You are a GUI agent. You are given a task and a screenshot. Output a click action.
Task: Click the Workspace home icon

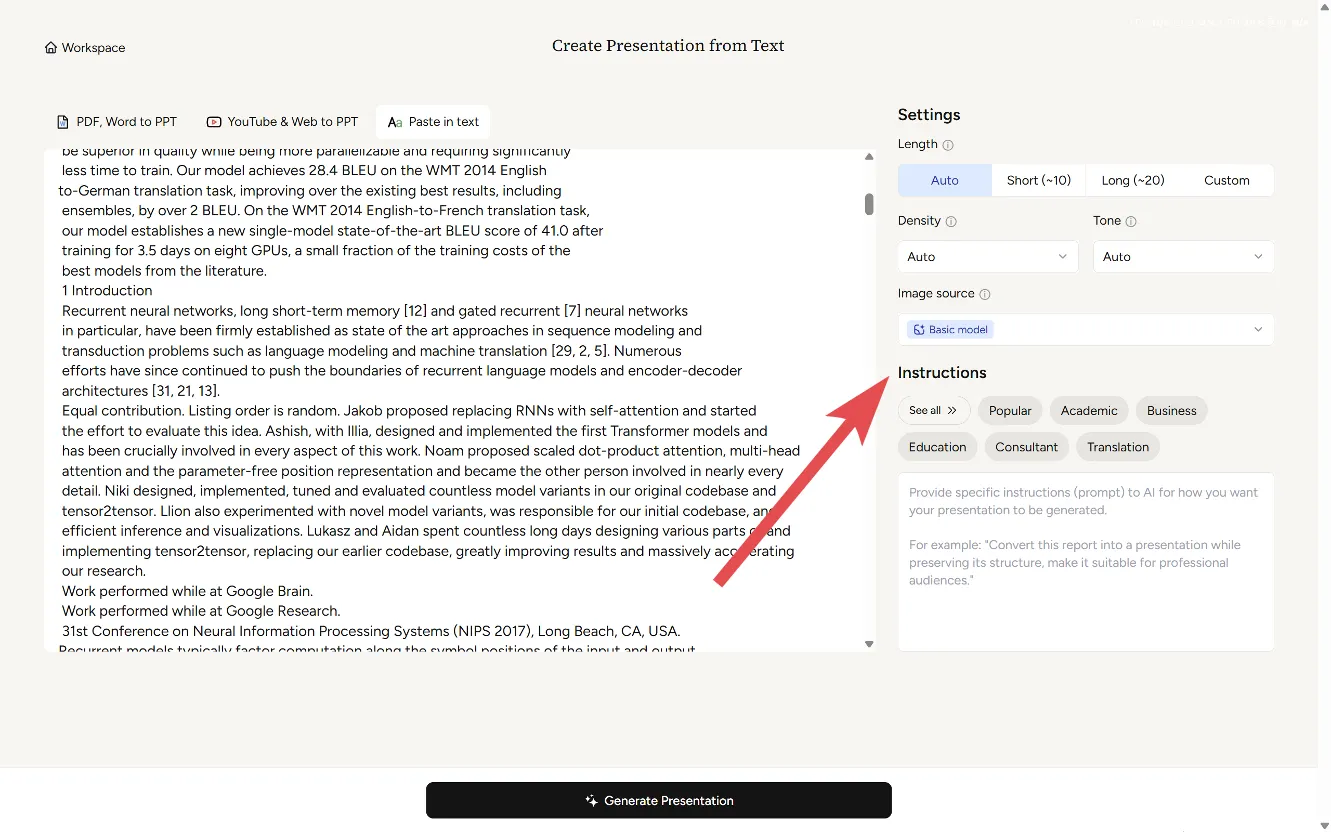click(51, 48)
